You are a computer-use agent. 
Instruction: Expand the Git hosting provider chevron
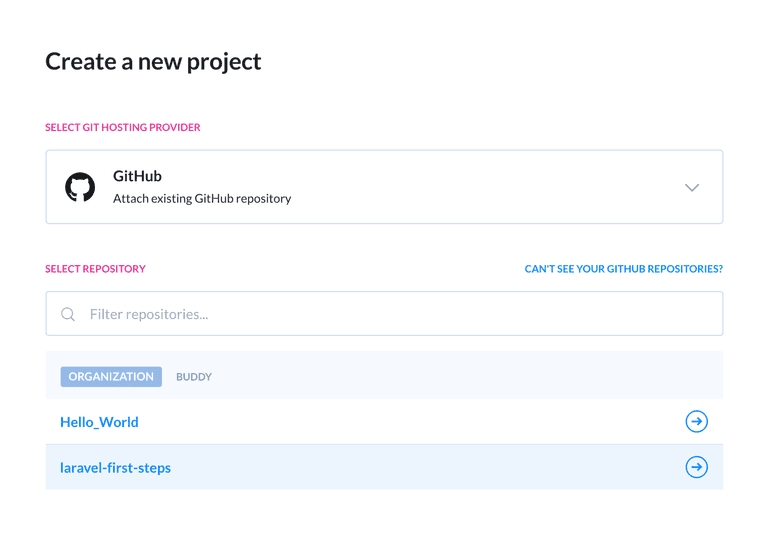tap(692, 188)
